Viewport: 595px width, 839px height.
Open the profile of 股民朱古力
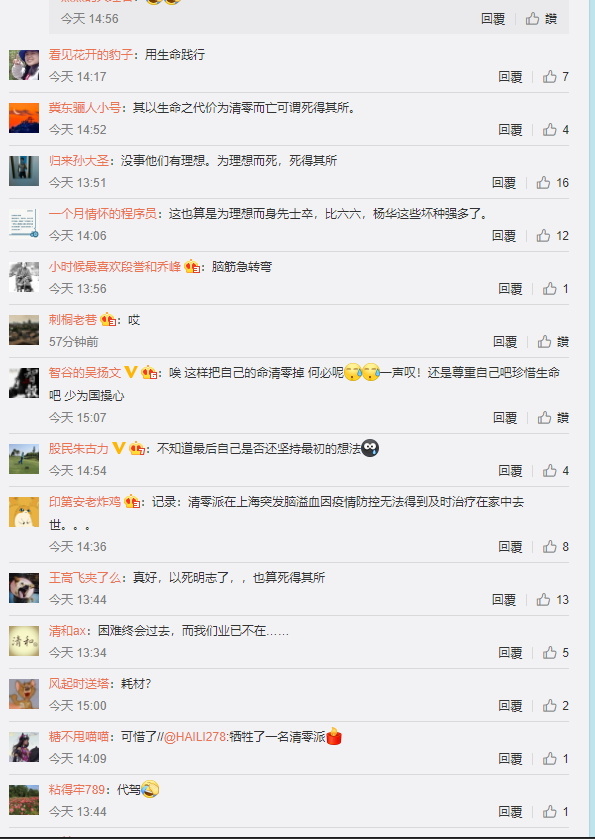click(x=79, y=448)
